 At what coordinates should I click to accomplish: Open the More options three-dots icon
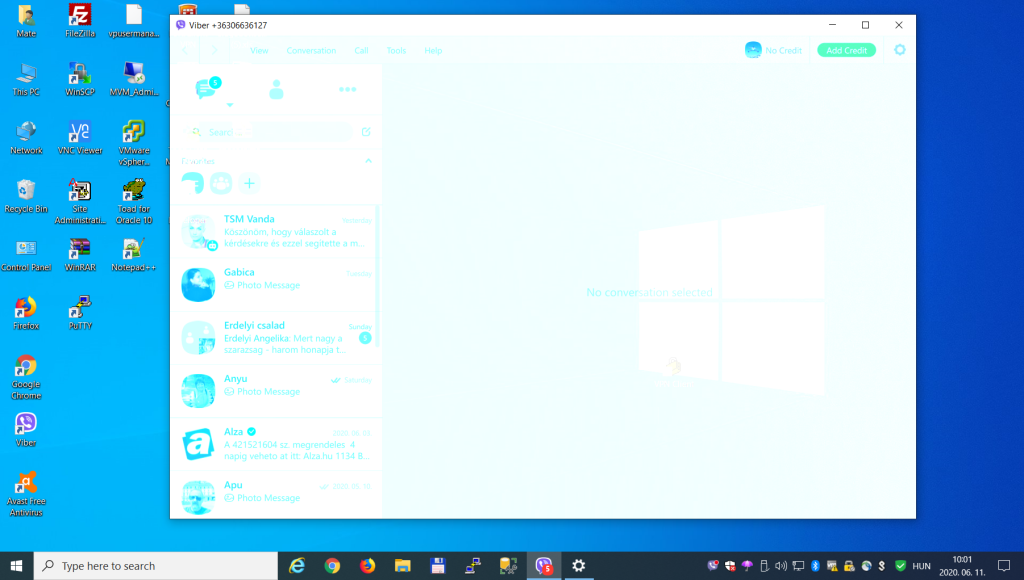[347, 89]
